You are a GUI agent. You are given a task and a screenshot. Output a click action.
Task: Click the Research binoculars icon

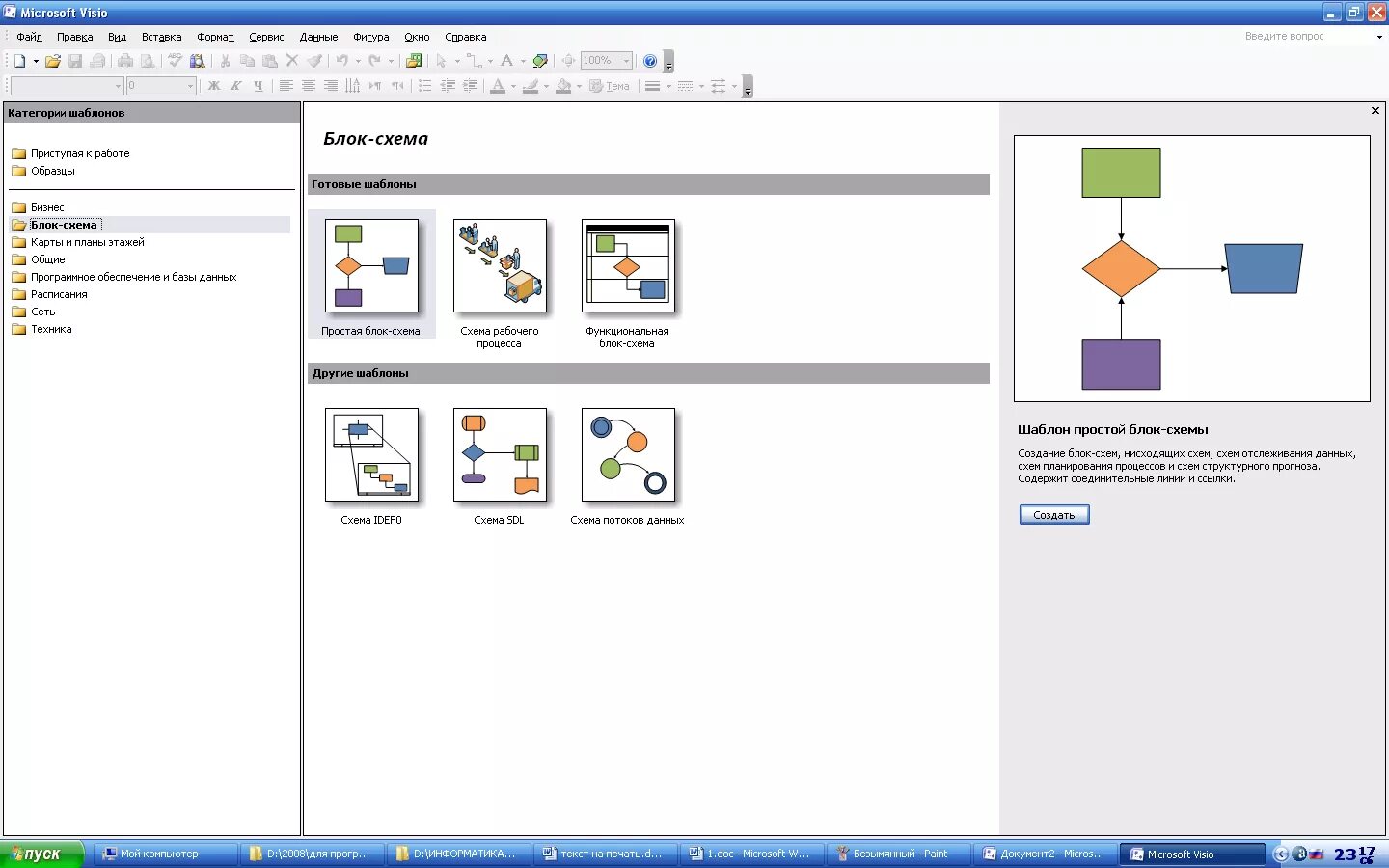click(x=198, y=61)
